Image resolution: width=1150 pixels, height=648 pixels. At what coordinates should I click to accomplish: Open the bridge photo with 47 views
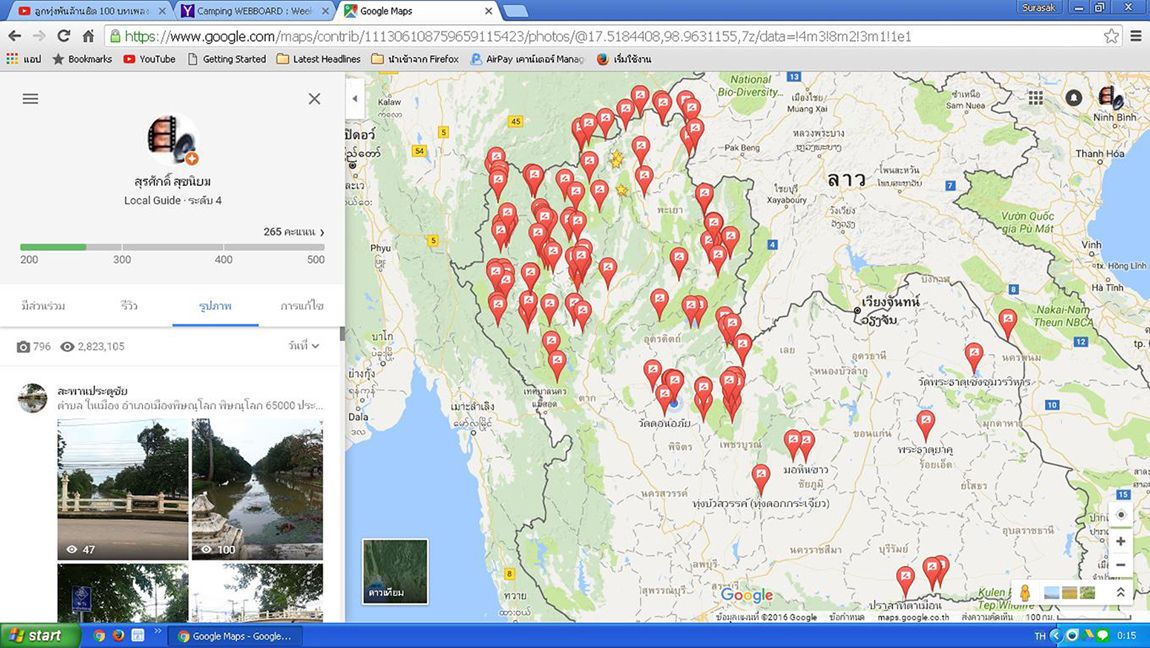[x=123, y=489]
